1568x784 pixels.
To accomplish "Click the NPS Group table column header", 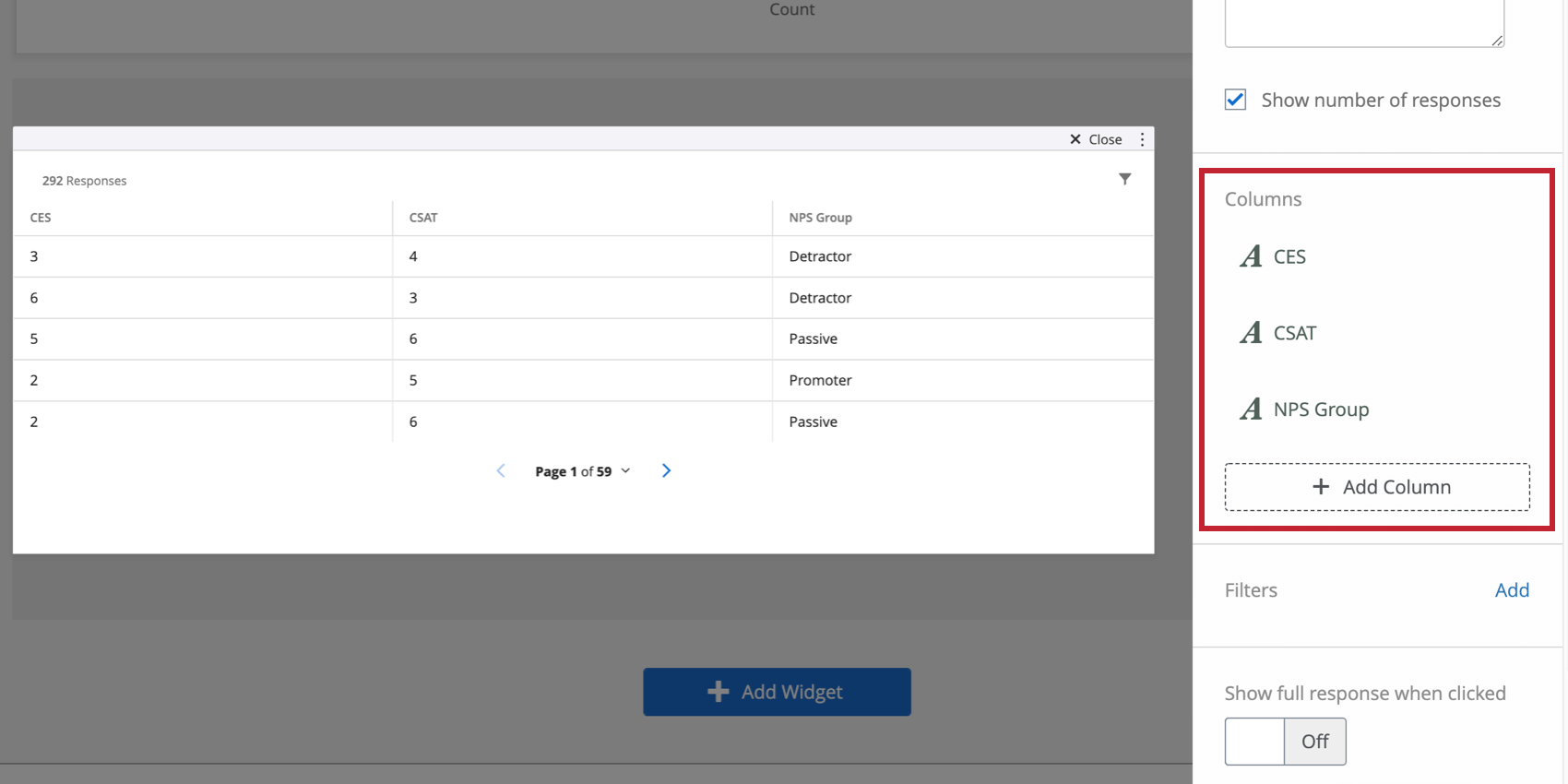I will point(820,218).
